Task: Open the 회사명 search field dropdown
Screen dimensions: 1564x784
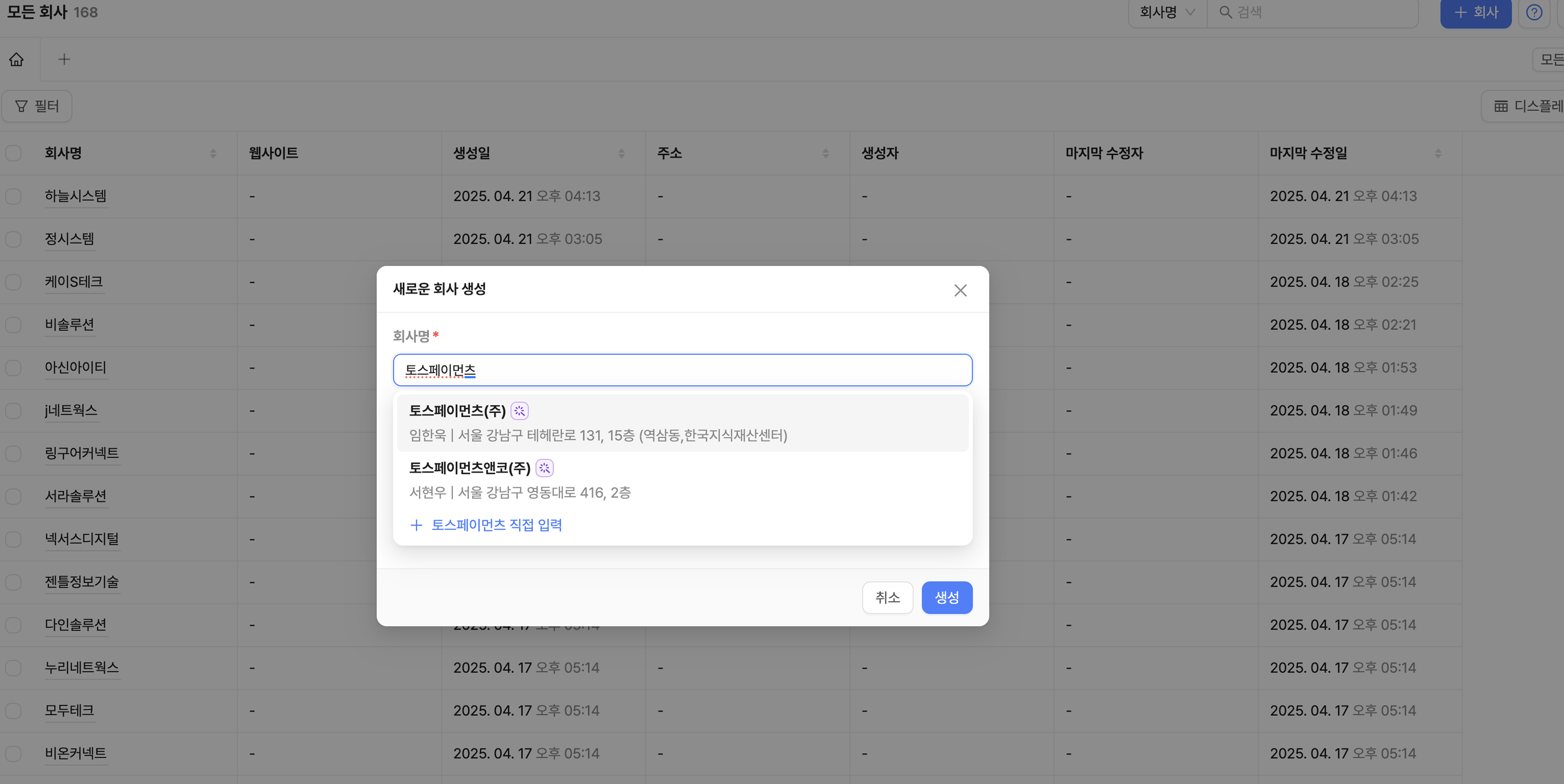Action: 1166,13
